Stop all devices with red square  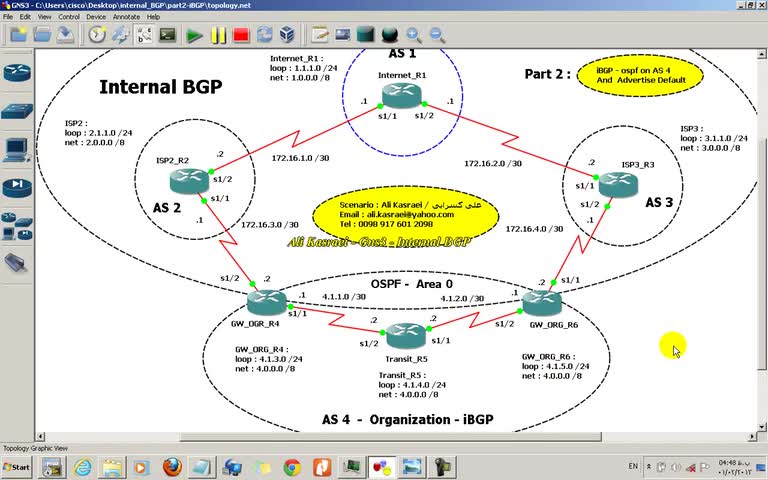pyautogui.click(x=241, y=35)
